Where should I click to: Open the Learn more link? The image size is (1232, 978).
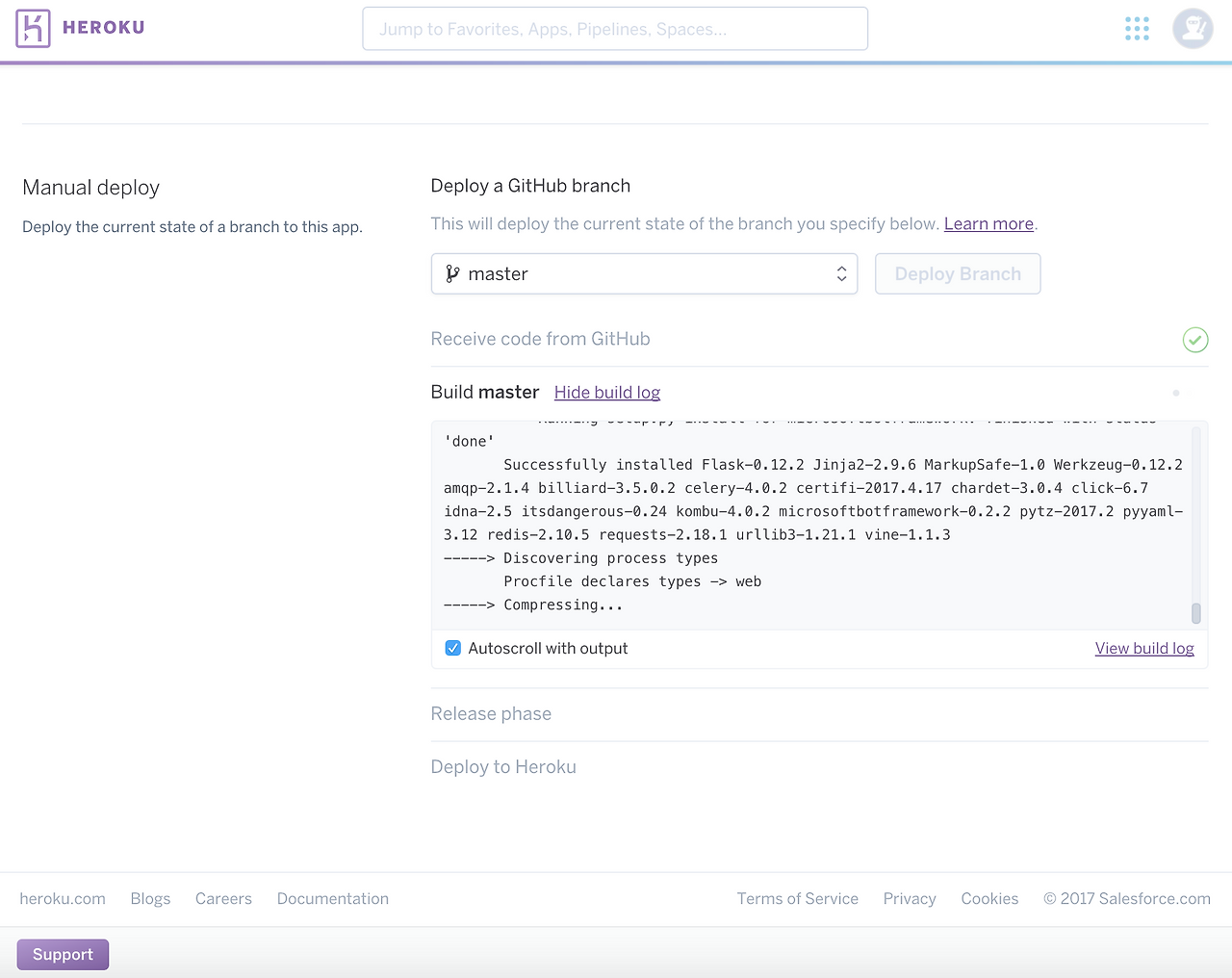click(988, 224)
